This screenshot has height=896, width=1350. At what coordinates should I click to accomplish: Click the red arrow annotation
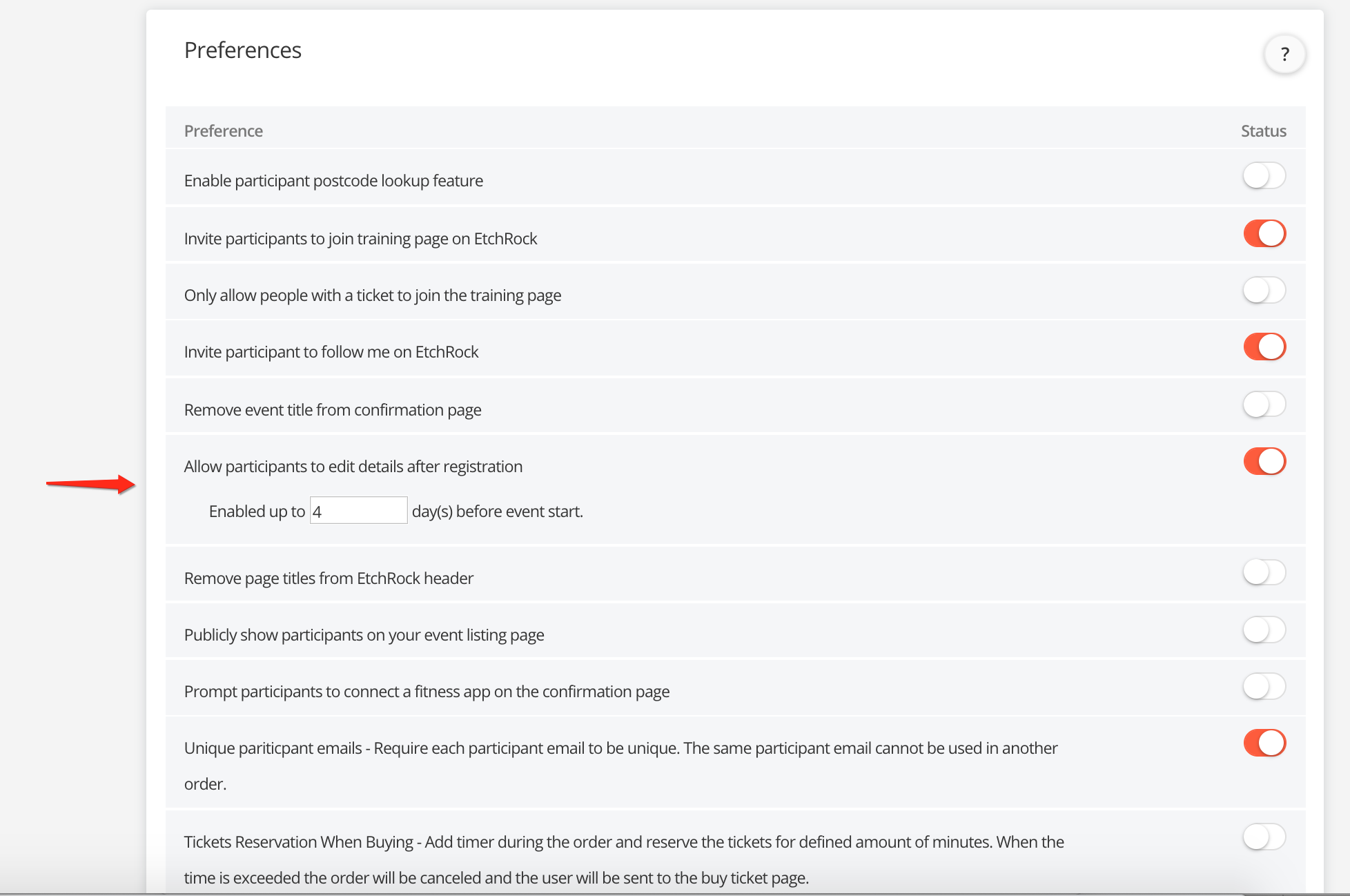tap(91, 484)
